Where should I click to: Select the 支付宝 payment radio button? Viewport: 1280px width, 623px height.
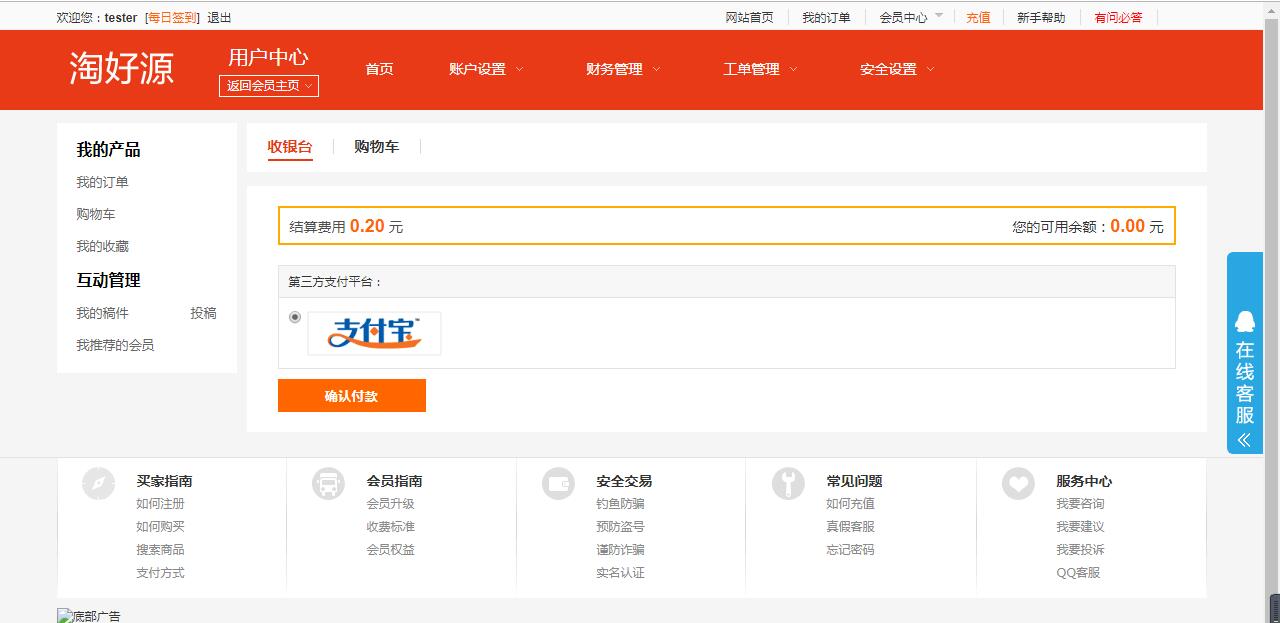click(x=295, y=317)
